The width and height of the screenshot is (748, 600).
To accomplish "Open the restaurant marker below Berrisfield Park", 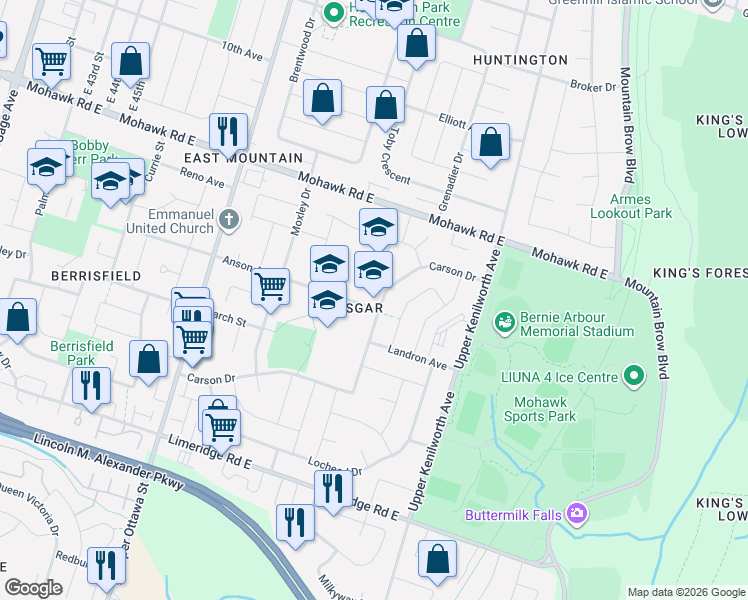I will point(92,388).
